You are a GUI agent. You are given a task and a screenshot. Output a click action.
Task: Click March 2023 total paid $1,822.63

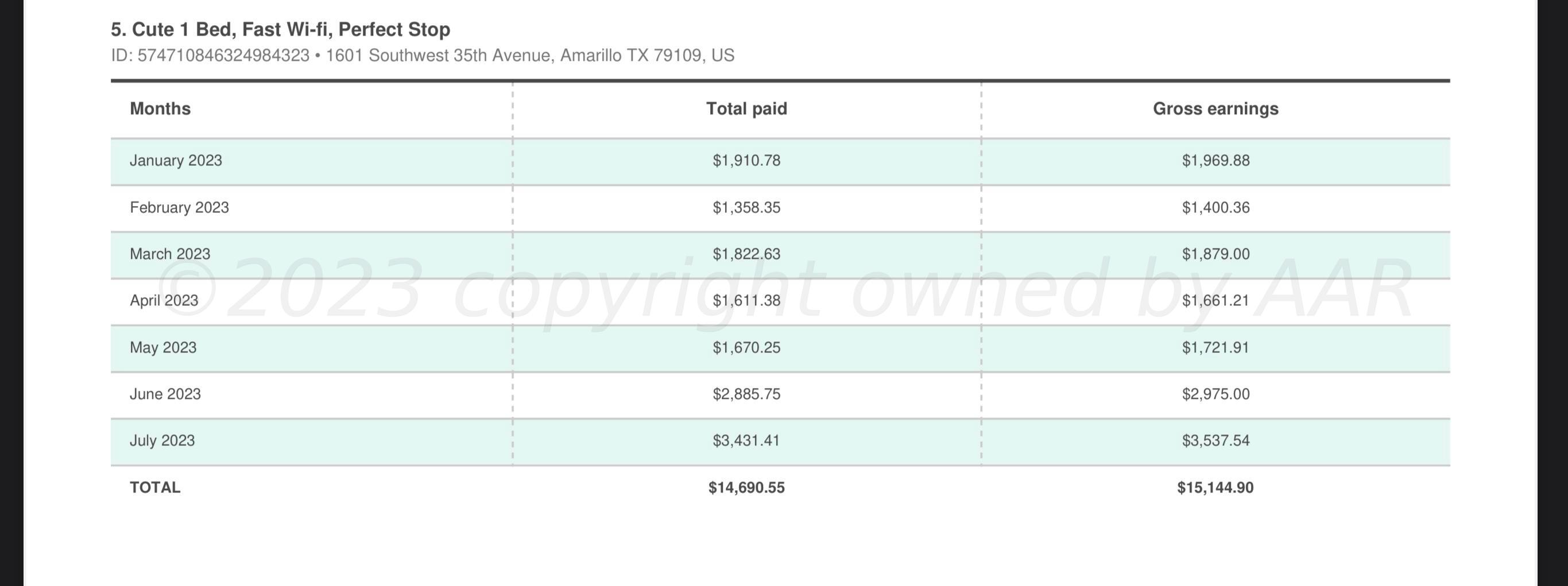click(x=746, y=254)
